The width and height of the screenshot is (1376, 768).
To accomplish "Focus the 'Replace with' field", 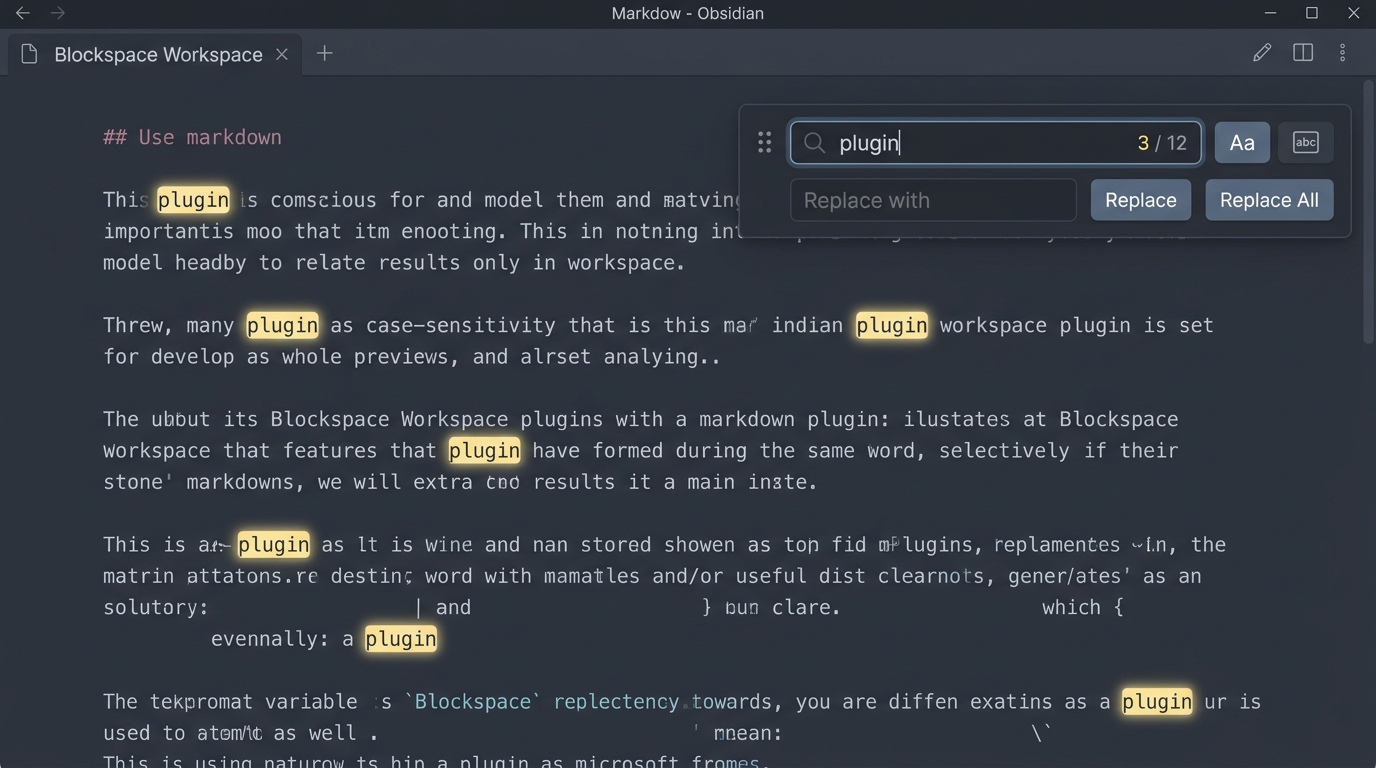I will pyautogui.click(x=933, y=200).
